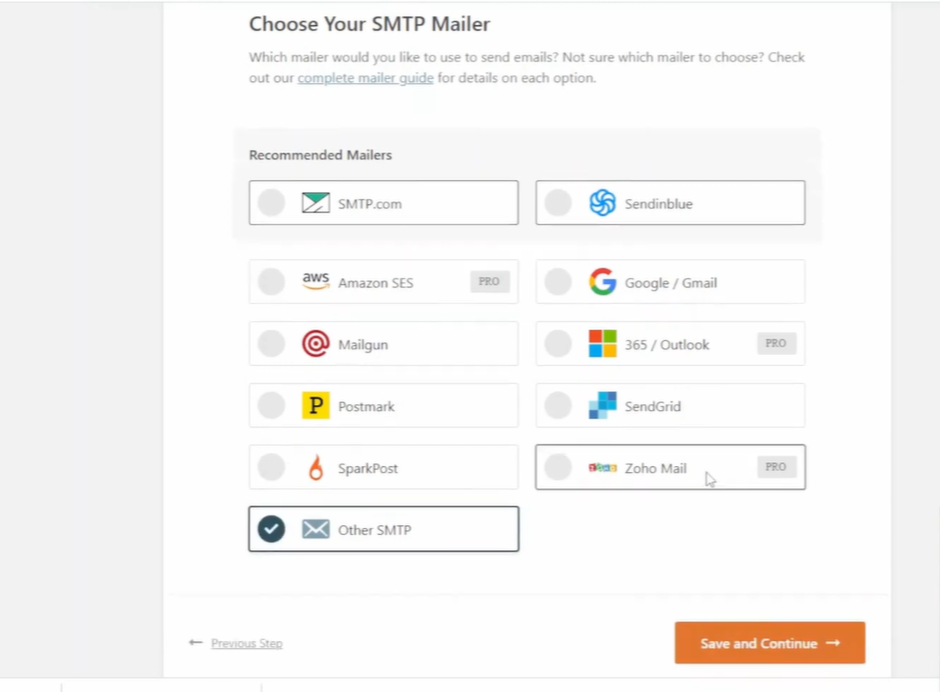Viewport: 940px width, 692px height.
Task: Select the SMTP.com radio button
Action: [x=271, y=203]
